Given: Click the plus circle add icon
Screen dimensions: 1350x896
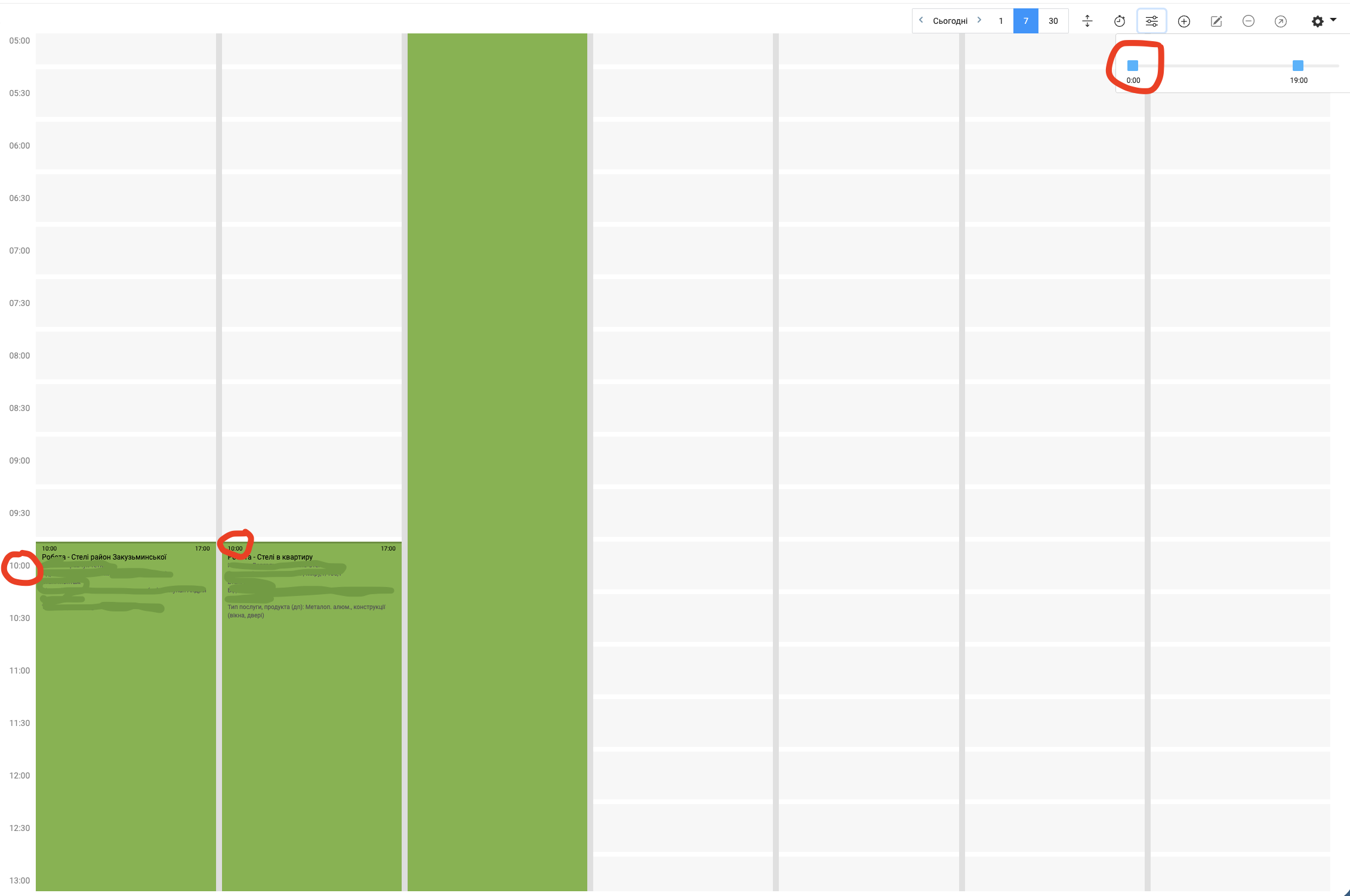Looking at the screenshot, I should pos(1184,21).
